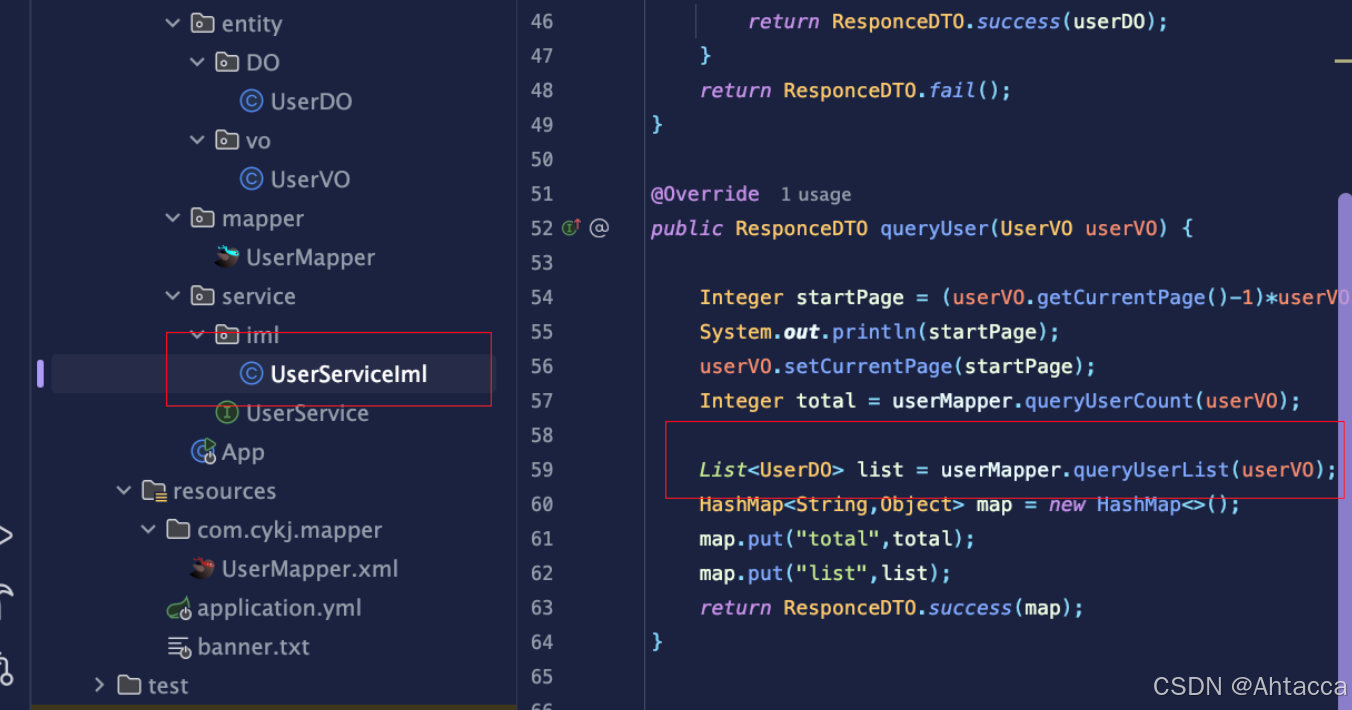Click the App runnable class icon
The image size is (1352, 710).
[x=204, y=452]
